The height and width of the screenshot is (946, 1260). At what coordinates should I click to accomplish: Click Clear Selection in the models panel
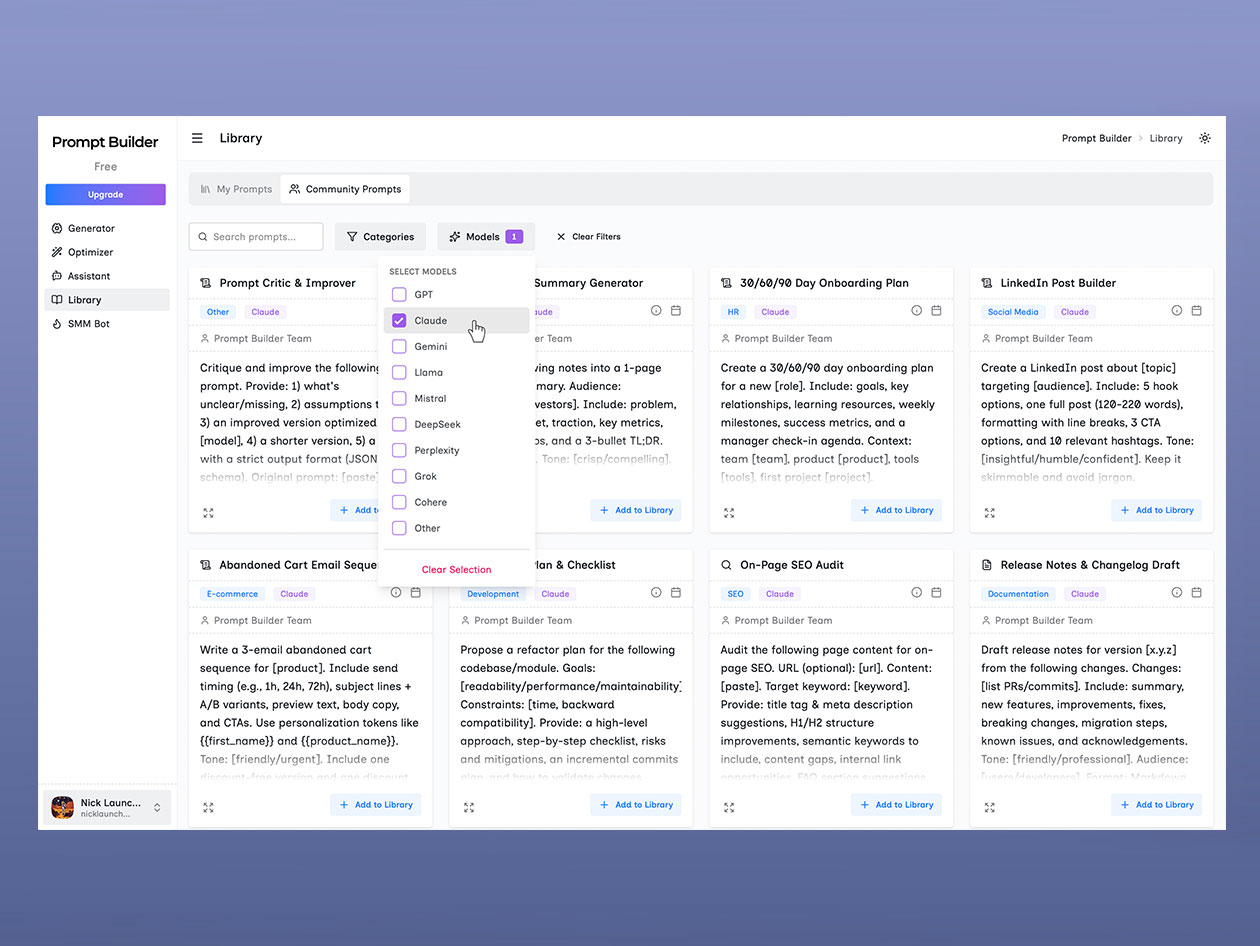click(456, 569)
